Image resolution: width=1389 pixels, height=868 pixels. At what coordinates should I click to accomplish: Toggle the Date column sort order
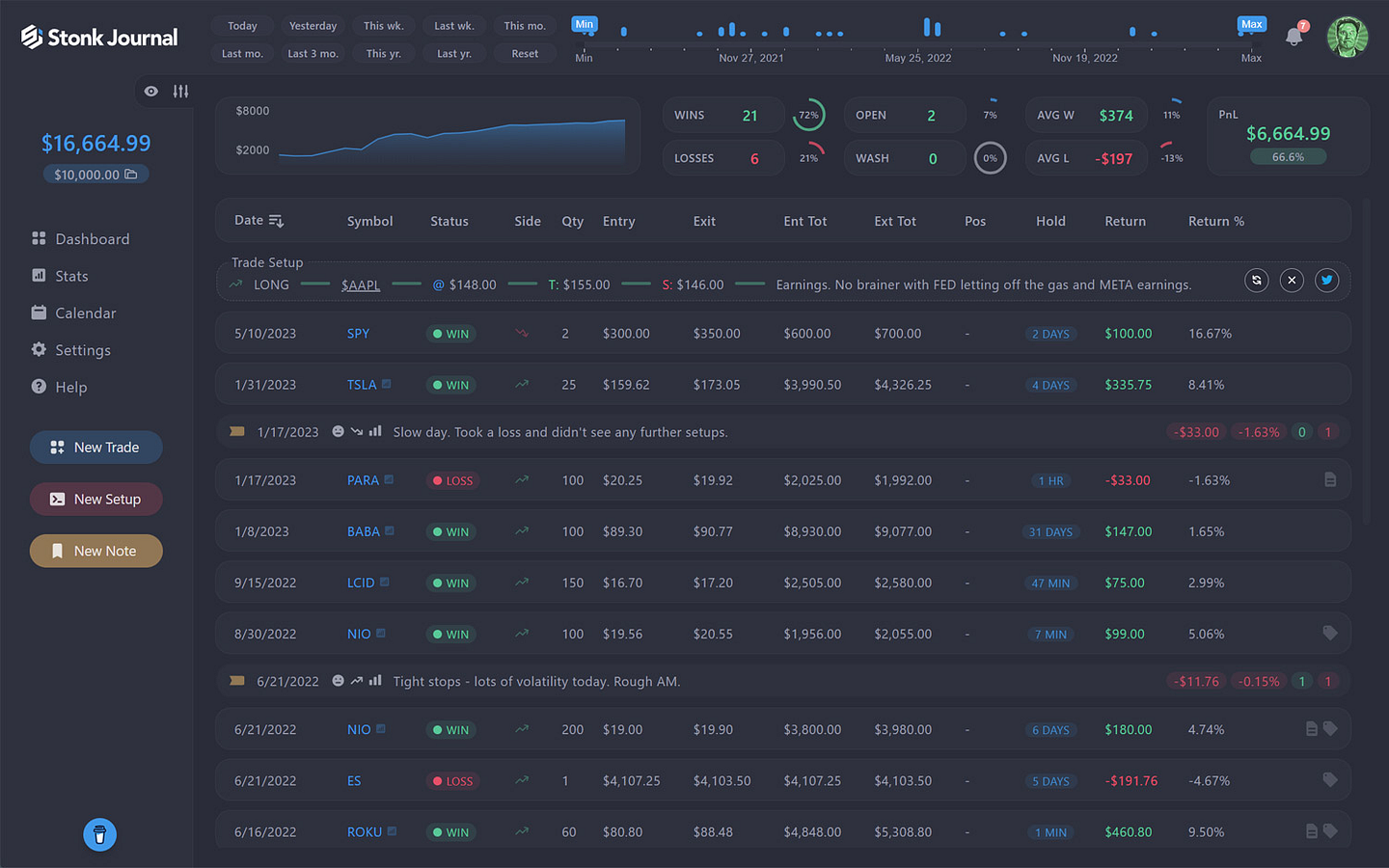point(276,221)
